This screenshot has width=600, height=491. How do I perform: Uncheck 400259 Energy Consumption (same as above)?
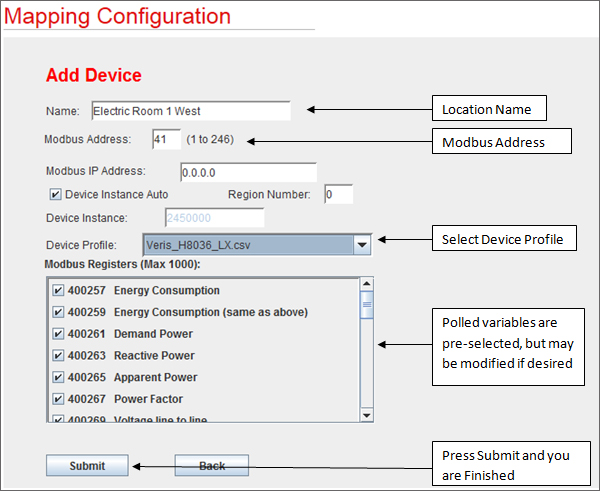tap(58, 312)
